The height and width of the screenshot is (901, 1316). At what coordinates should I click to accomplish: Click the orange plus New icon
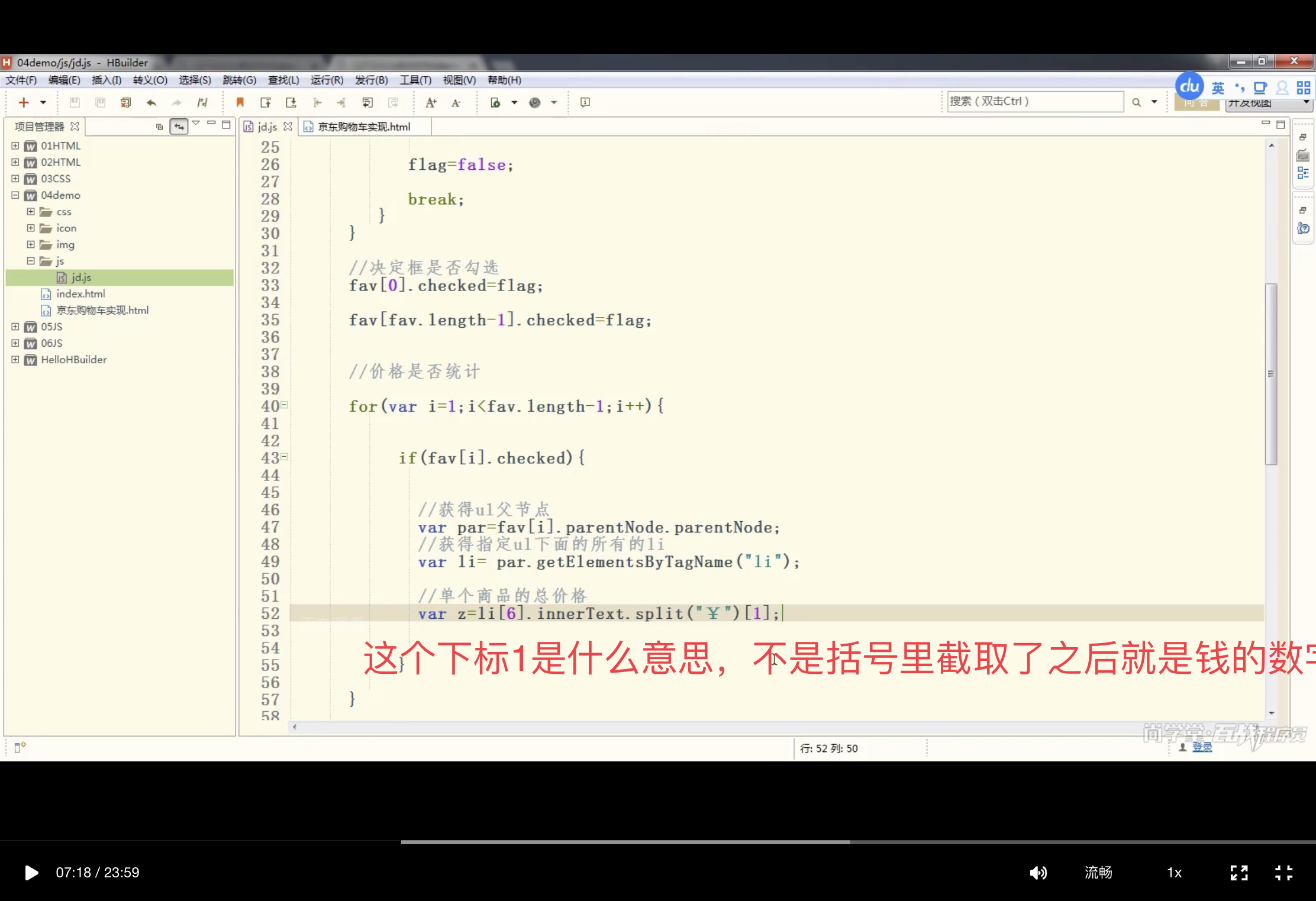pos(24,102)
